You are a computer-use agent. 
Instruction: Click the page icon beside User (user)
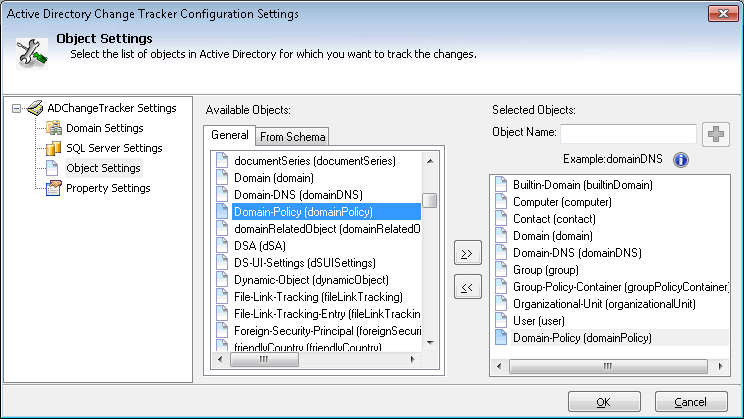(501, 321)
